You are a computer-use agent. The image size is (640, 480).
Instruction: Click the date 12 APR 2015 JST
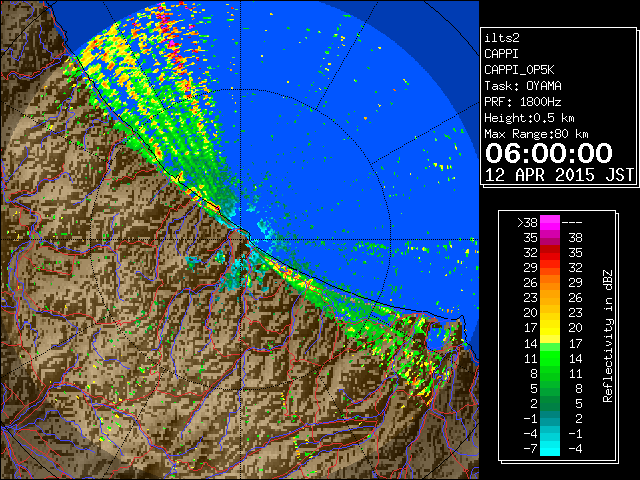click(559, 175)
